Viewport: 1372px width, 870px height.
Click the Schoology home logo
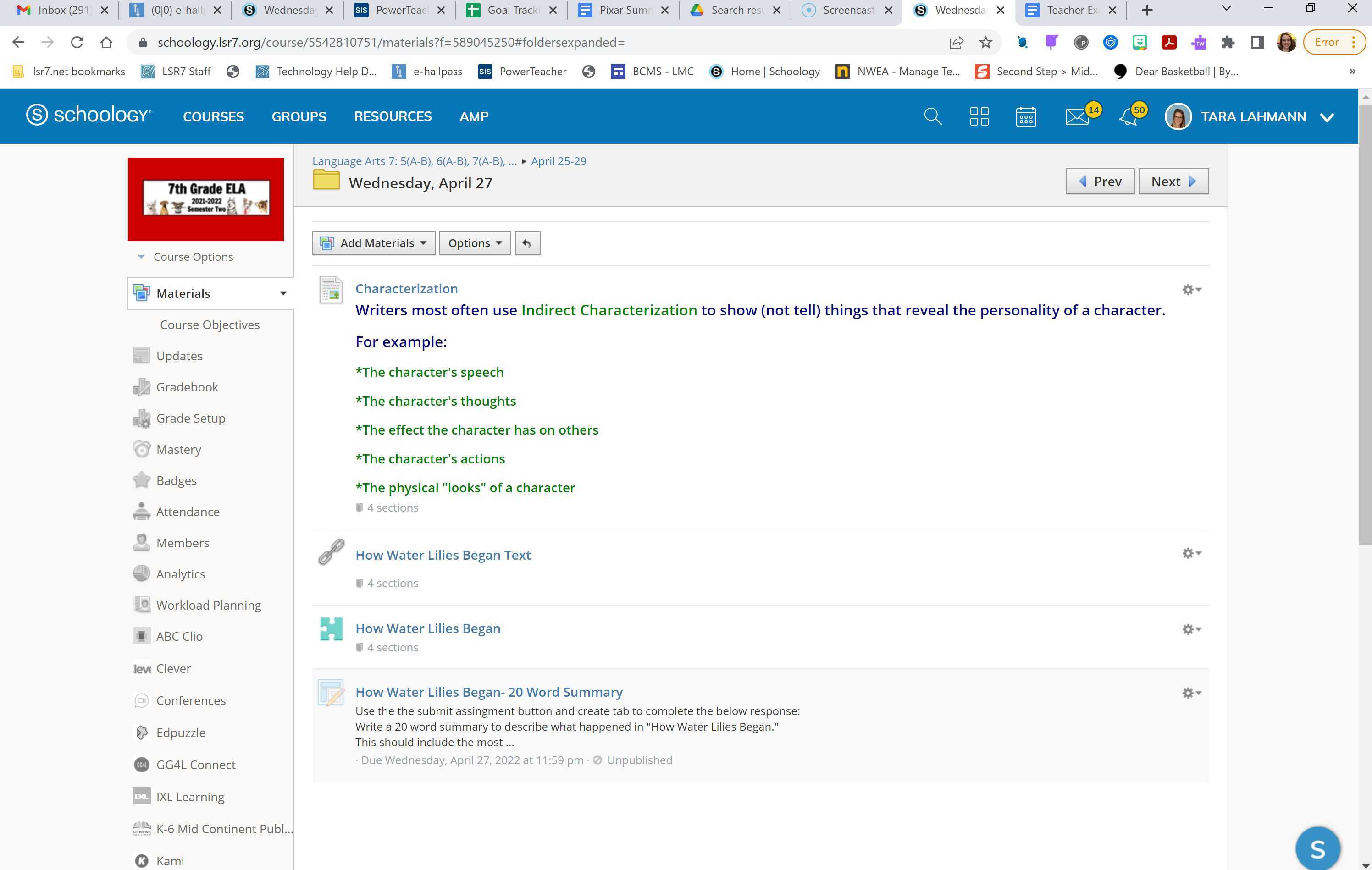click(89, 115)
